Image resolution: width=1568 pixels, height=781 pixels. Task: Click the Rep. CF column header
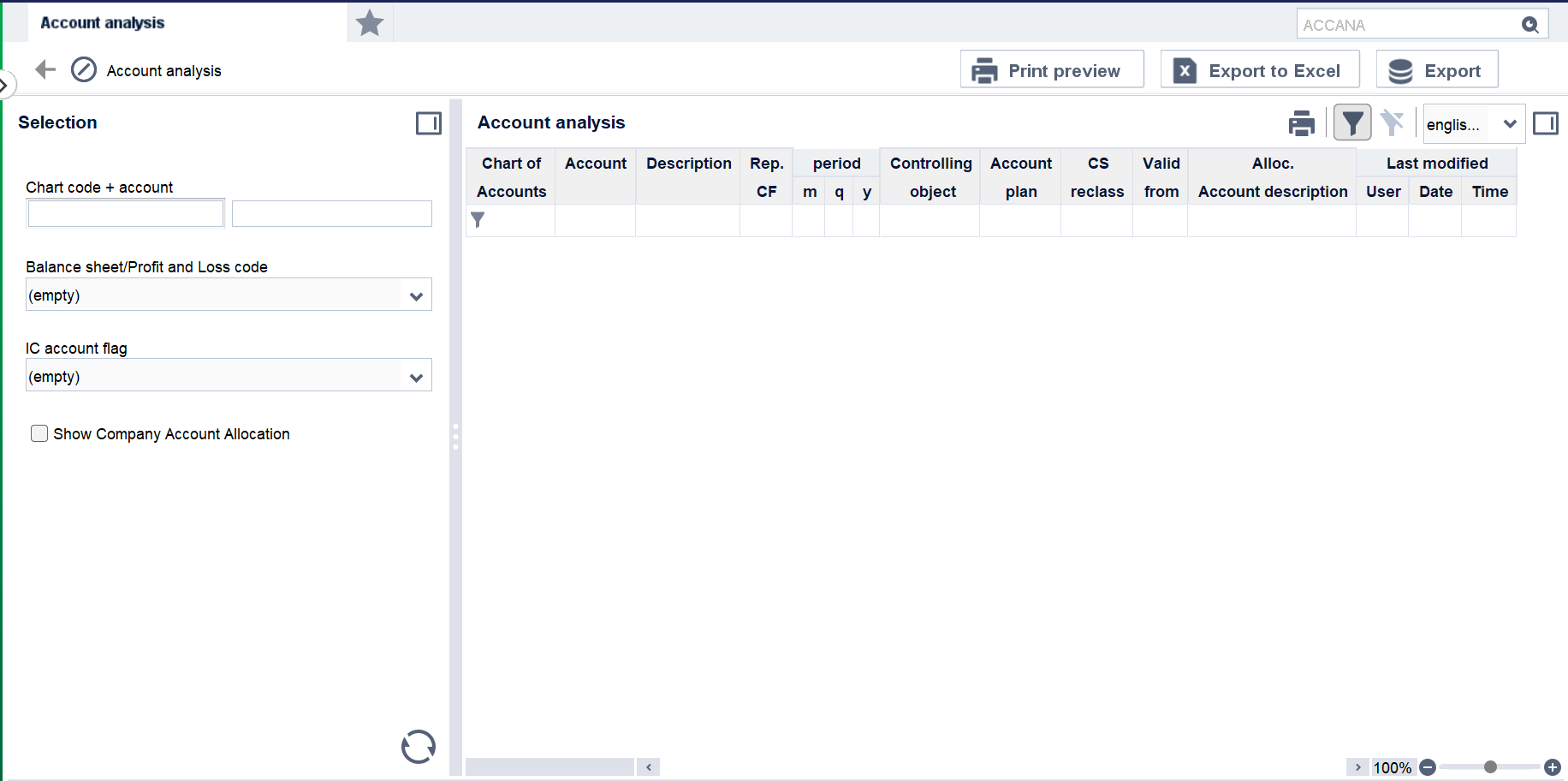767,176
